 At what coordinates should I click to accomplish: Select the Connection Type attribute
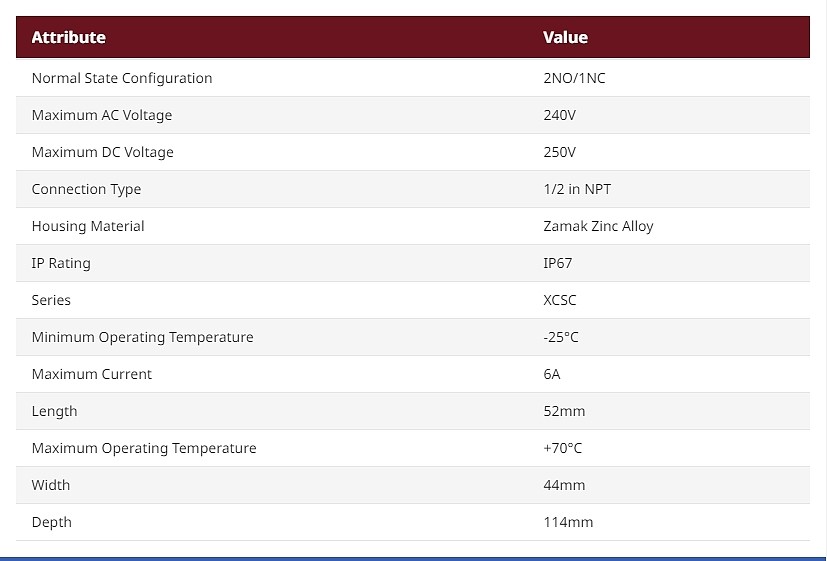point(86,189)
